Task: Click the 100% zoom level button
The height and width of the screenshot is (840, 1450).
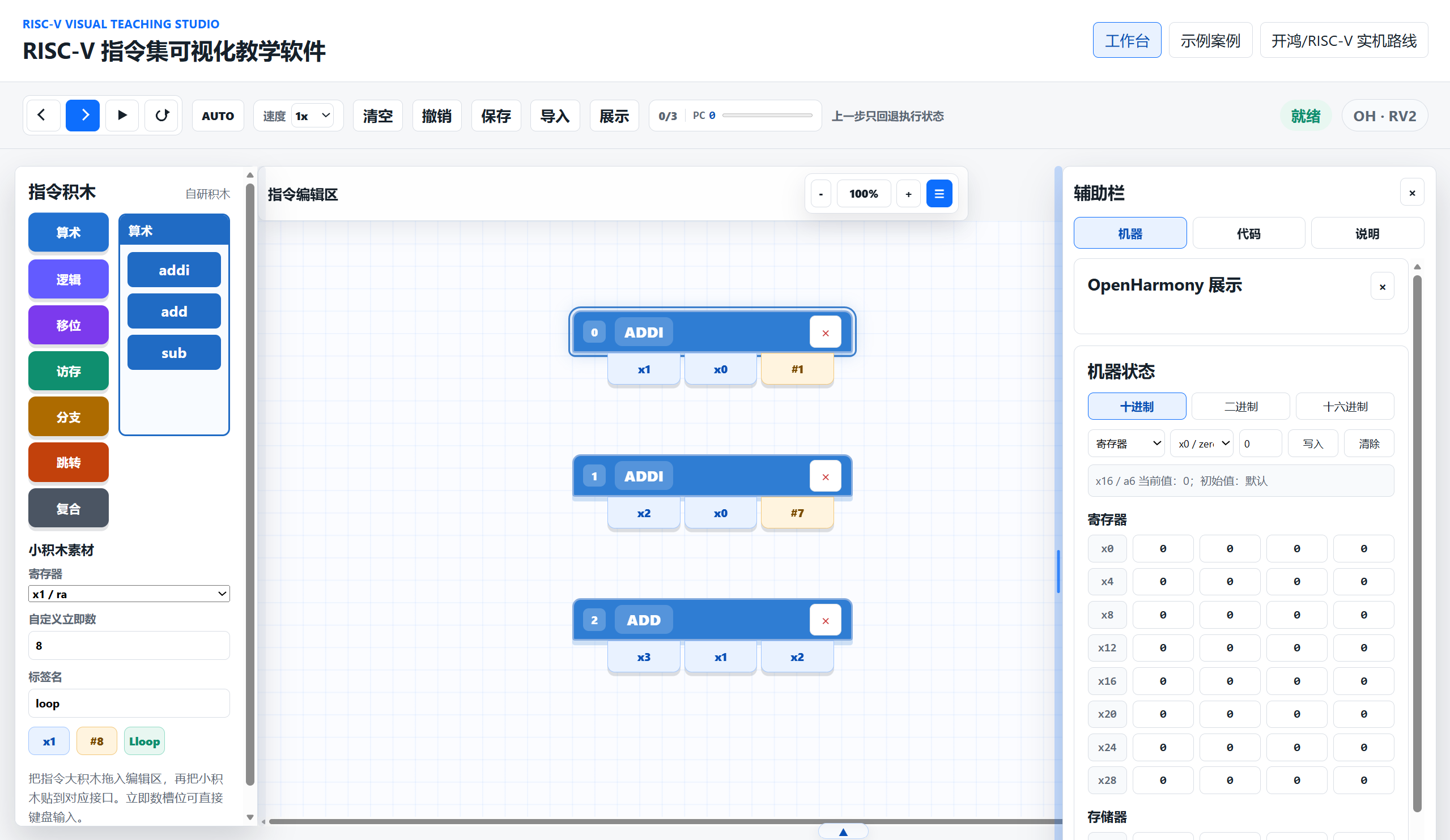Action: [x=864, y=194]
